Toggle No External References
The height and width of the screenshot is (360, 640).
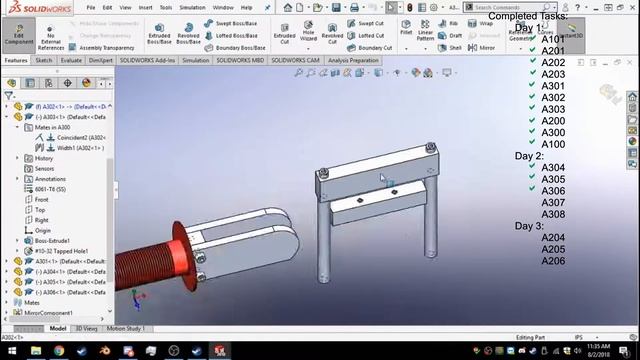coord(51,38)
